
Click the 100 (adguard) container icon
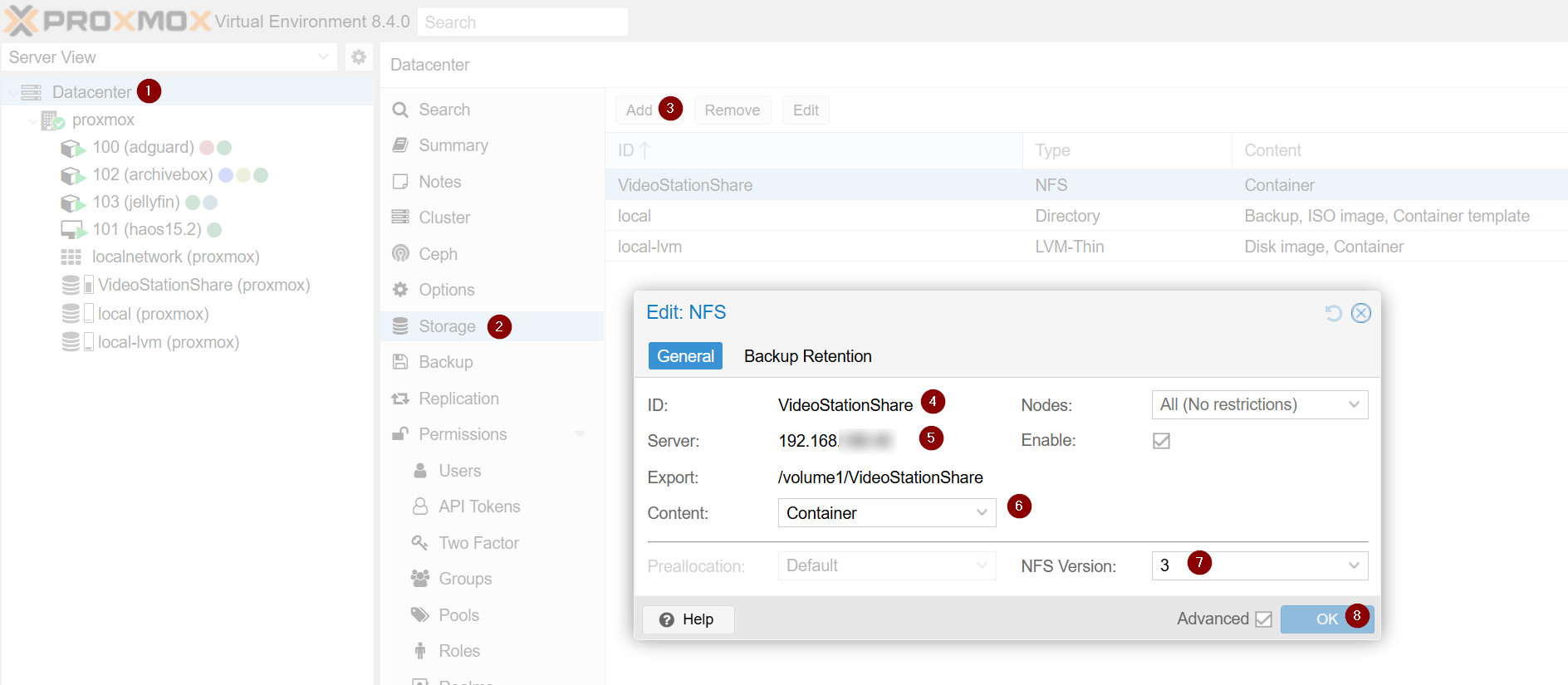[73, 149]
